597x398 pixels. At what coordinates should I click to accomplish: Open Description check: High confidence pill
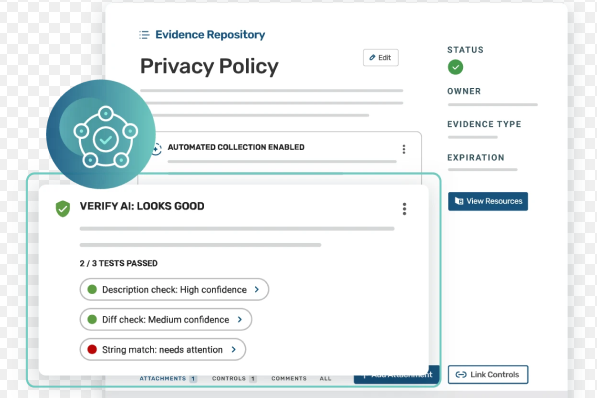174,289
